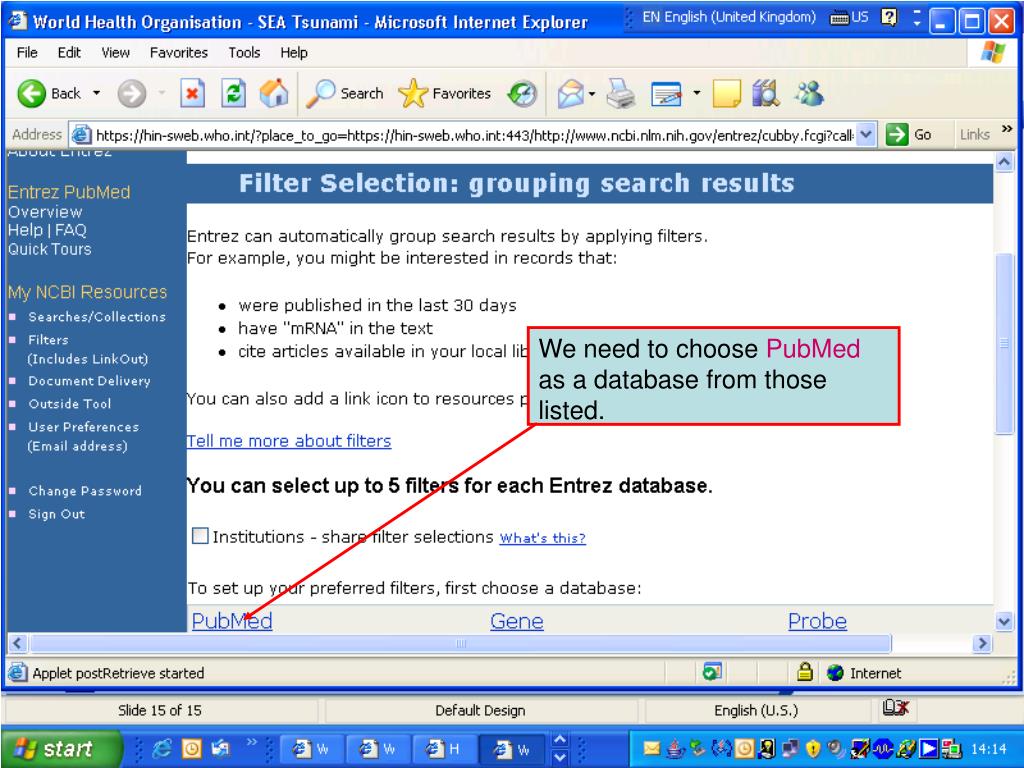Open the FAQ sidebar link
The height and width of the screenshot is (768, 1024).
(x=71, y=230)
